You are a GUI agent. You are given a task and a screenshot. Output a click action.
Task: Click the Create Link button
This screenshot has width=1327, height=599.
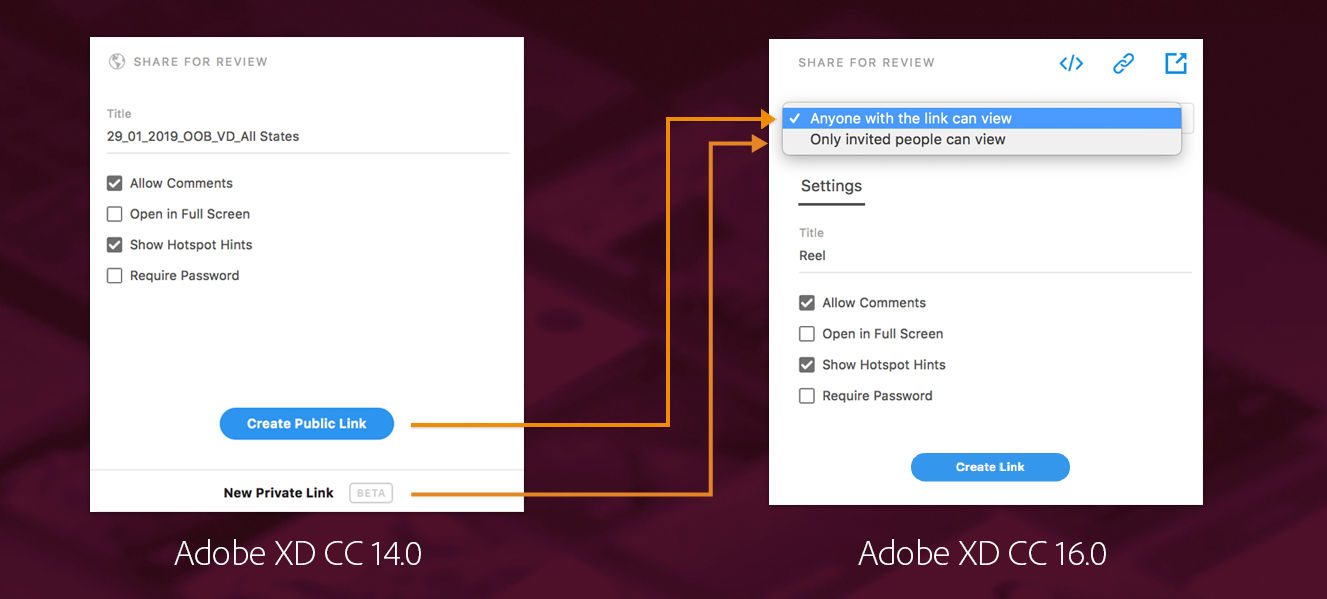(990, 467)
